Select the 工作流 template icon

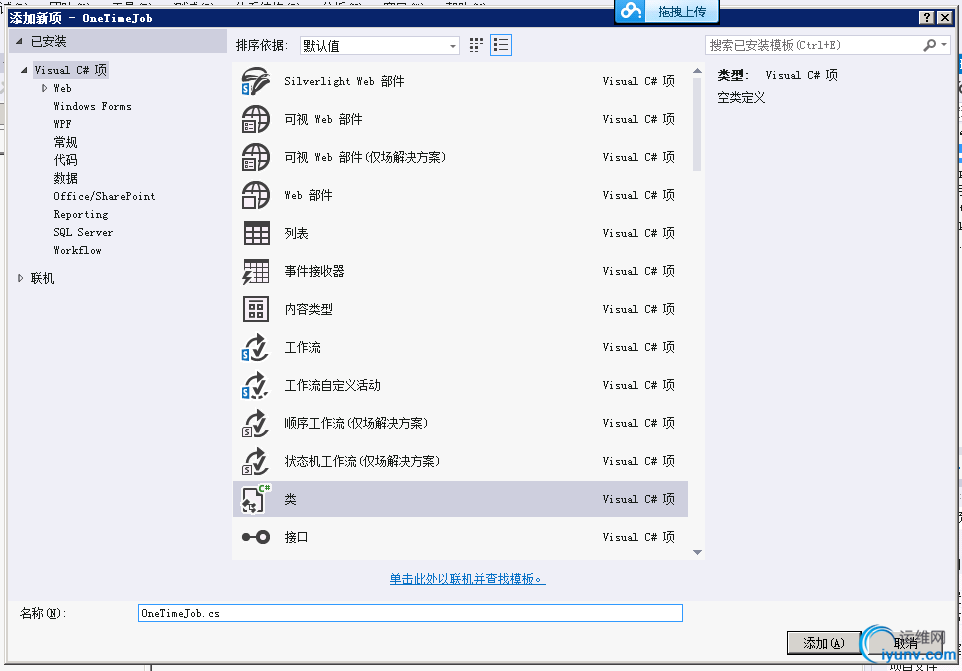[255, 347]
